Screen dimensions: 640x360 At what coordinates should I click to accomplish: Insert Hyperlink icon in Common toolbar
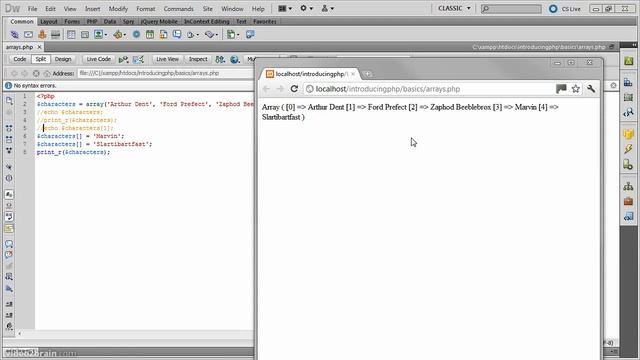coord(15,35)
